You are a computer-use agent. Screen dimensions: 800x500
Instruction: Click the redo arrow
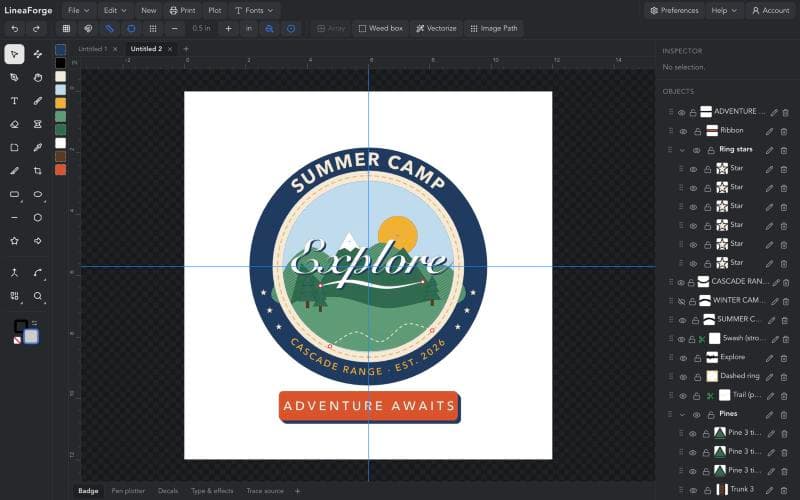click(x=36, y=29)
